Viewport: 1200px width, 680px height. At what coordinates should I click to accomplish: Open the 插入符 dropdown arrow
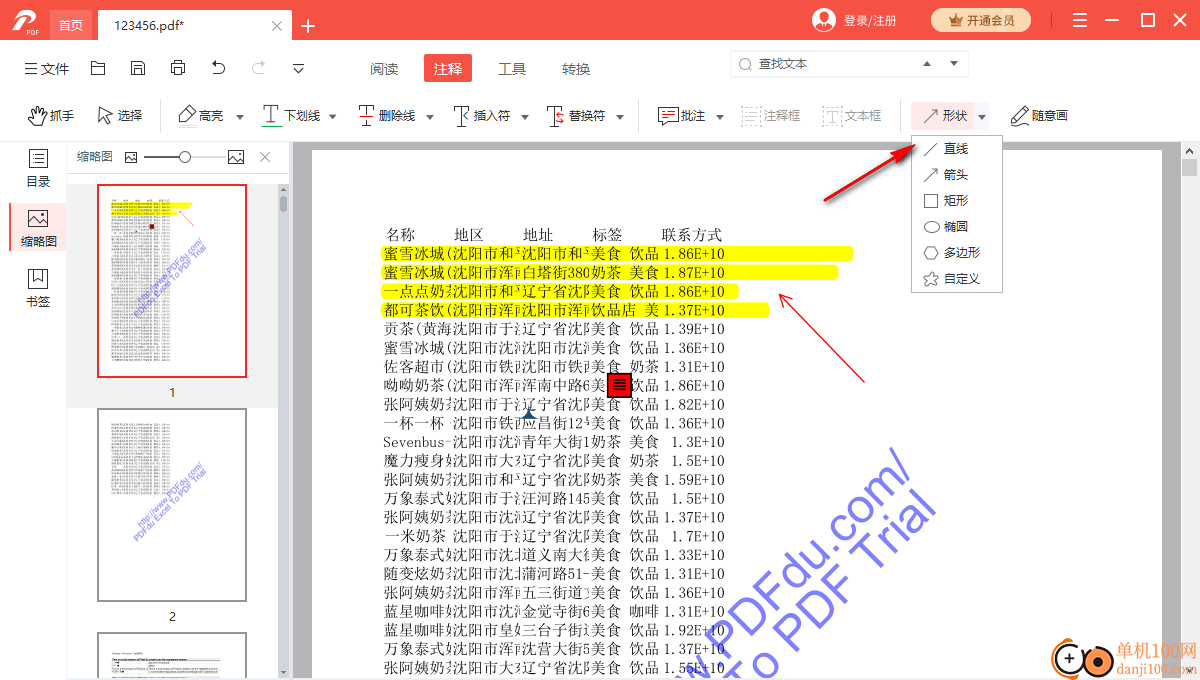(x=525, y=117)
